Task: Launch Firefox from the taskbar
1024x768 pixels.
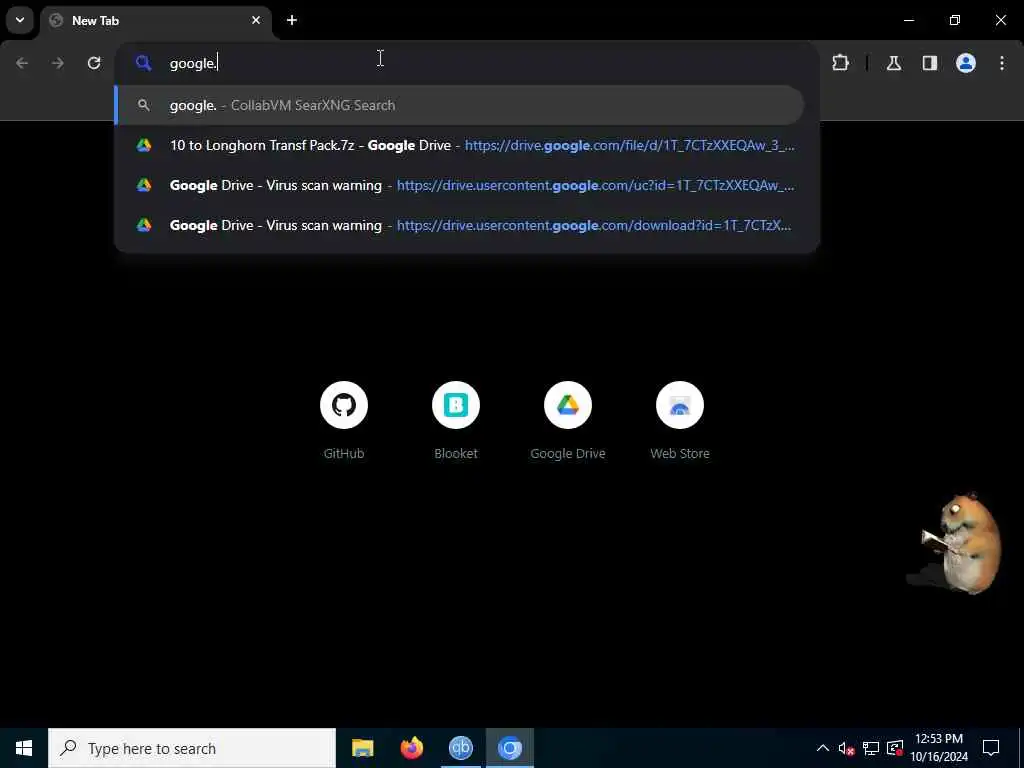Action: pos(411,748)
